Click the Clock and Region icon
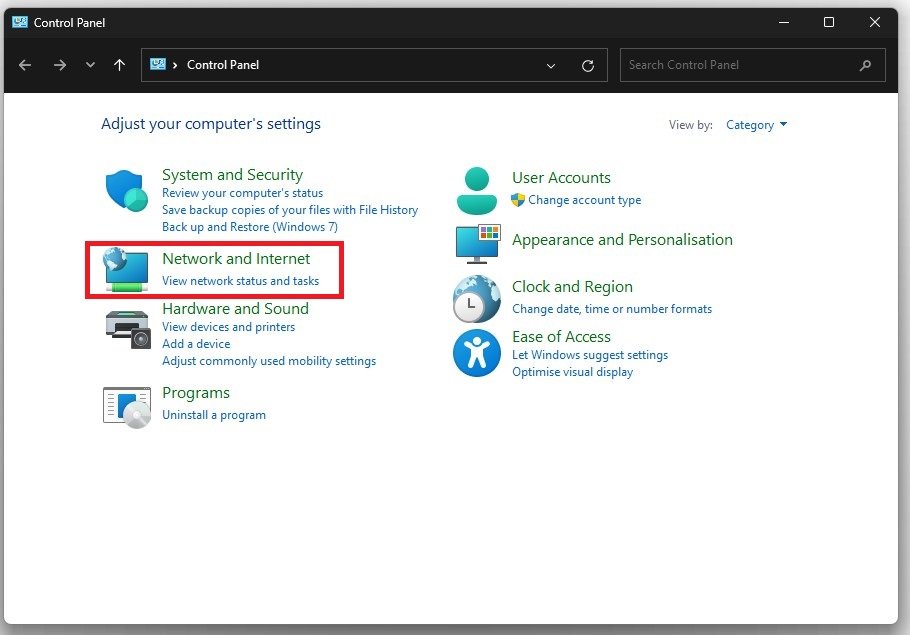The image size is (910, 635). pyautogui.click(x=477, y=298)
